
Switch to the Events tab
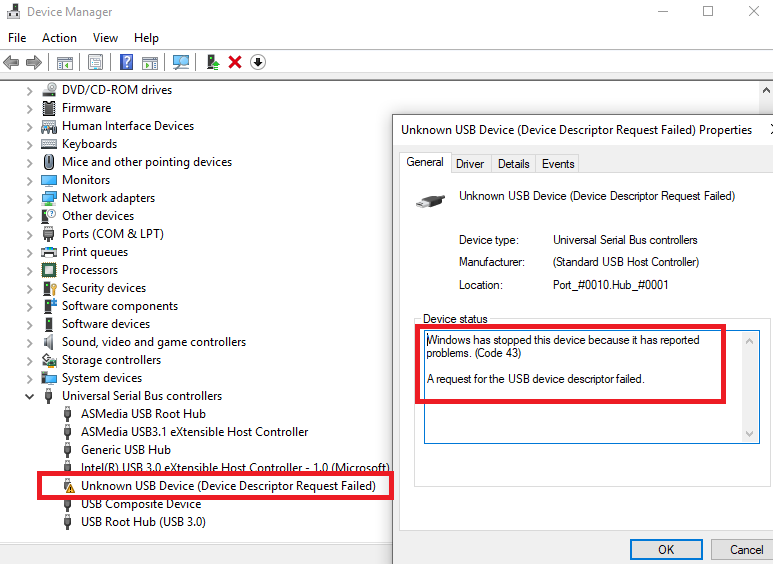click(558, 164)
